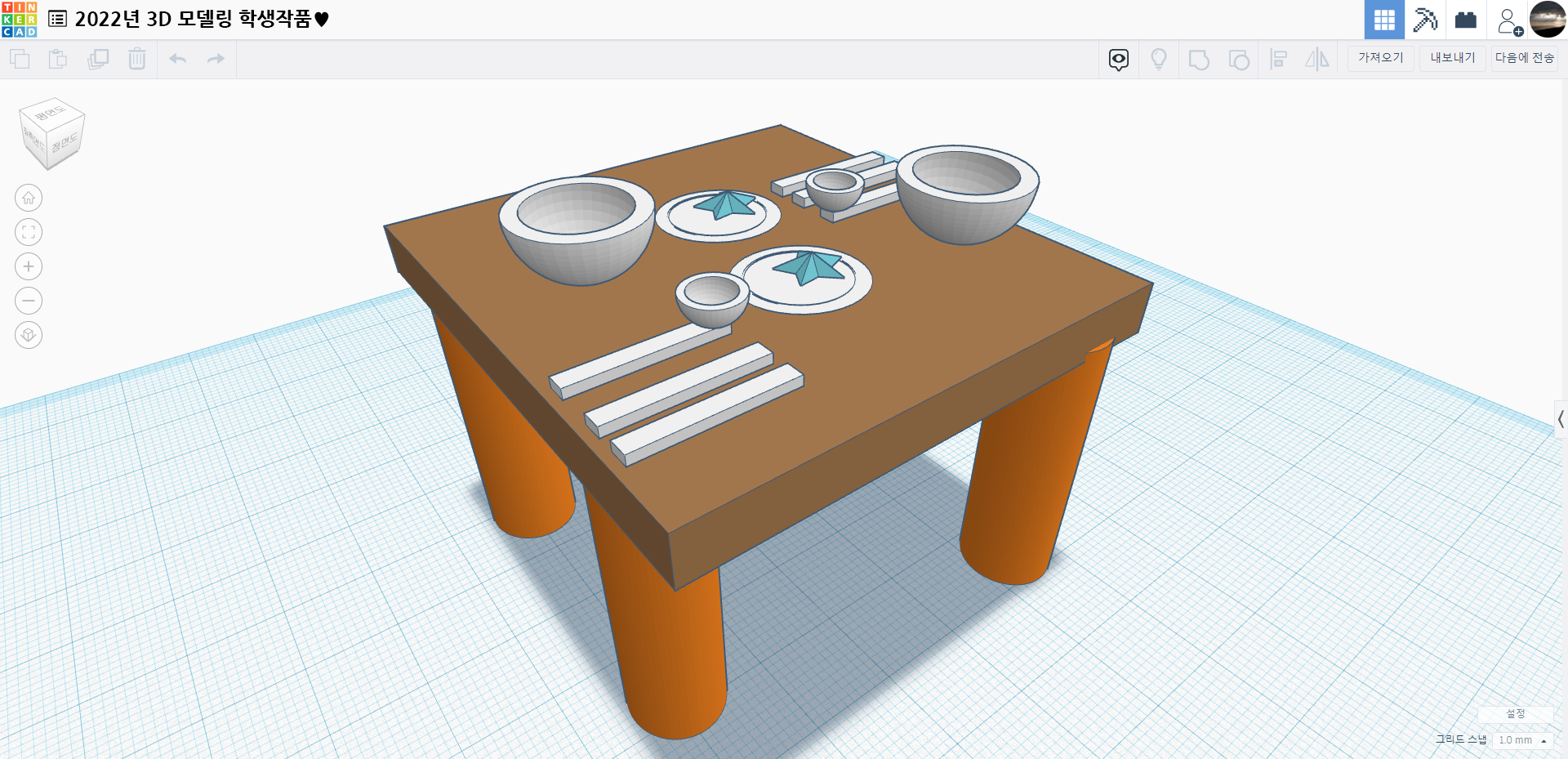Open the user profile avatar
This screenshot has width=1568, height=759.
pyautogui.click(x=1548, y=20)
